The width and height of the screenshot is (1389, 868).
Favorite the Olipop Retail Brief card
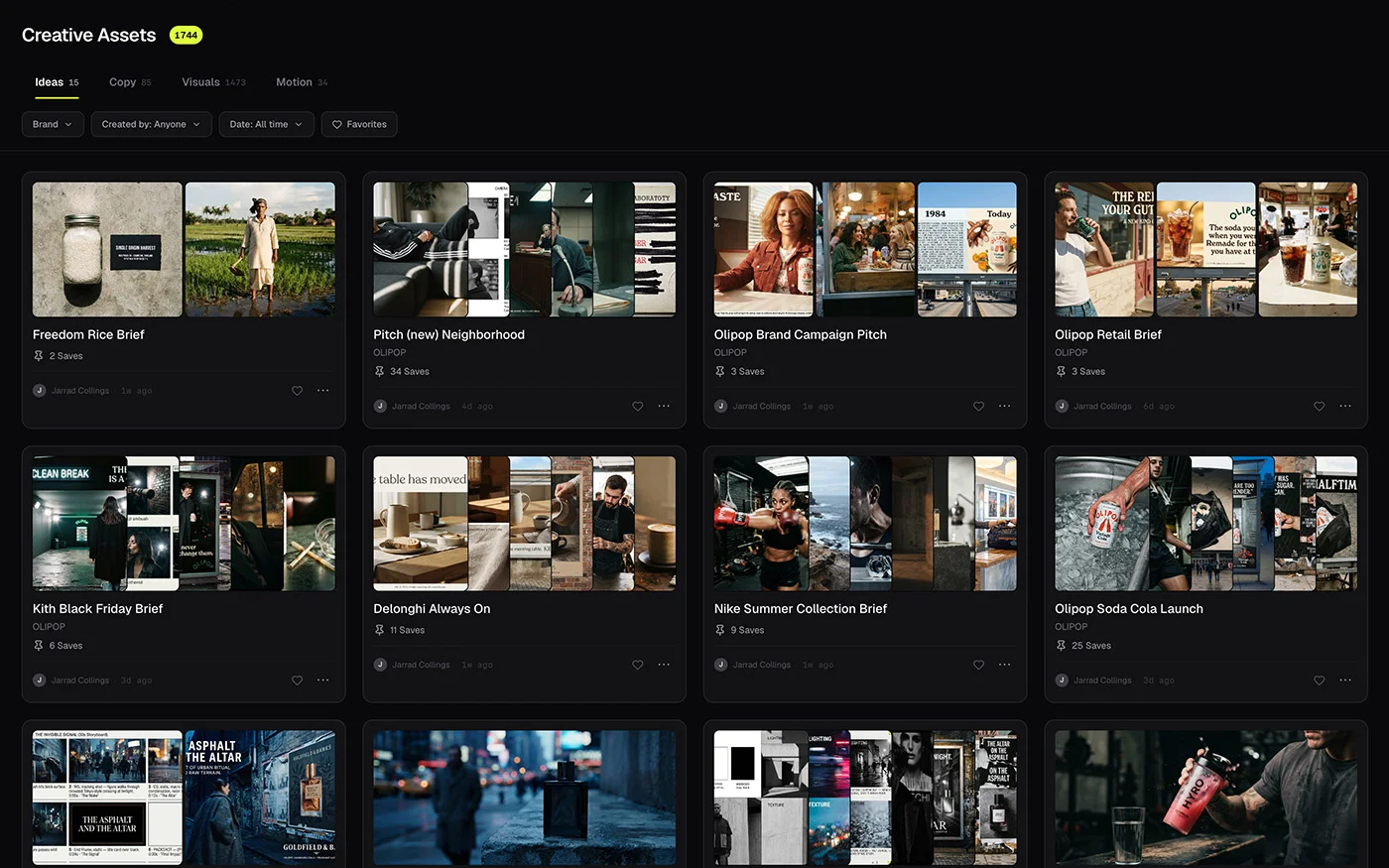(1320, 406)
